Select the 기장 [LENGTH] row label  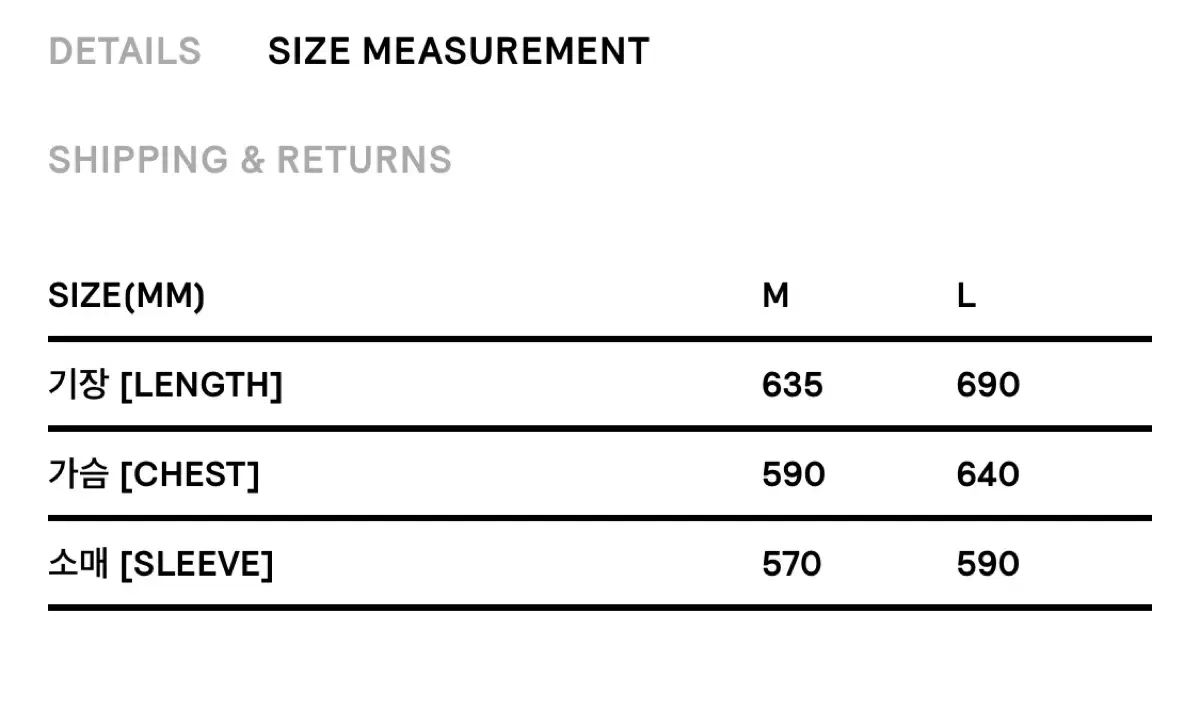pos(165,385)
